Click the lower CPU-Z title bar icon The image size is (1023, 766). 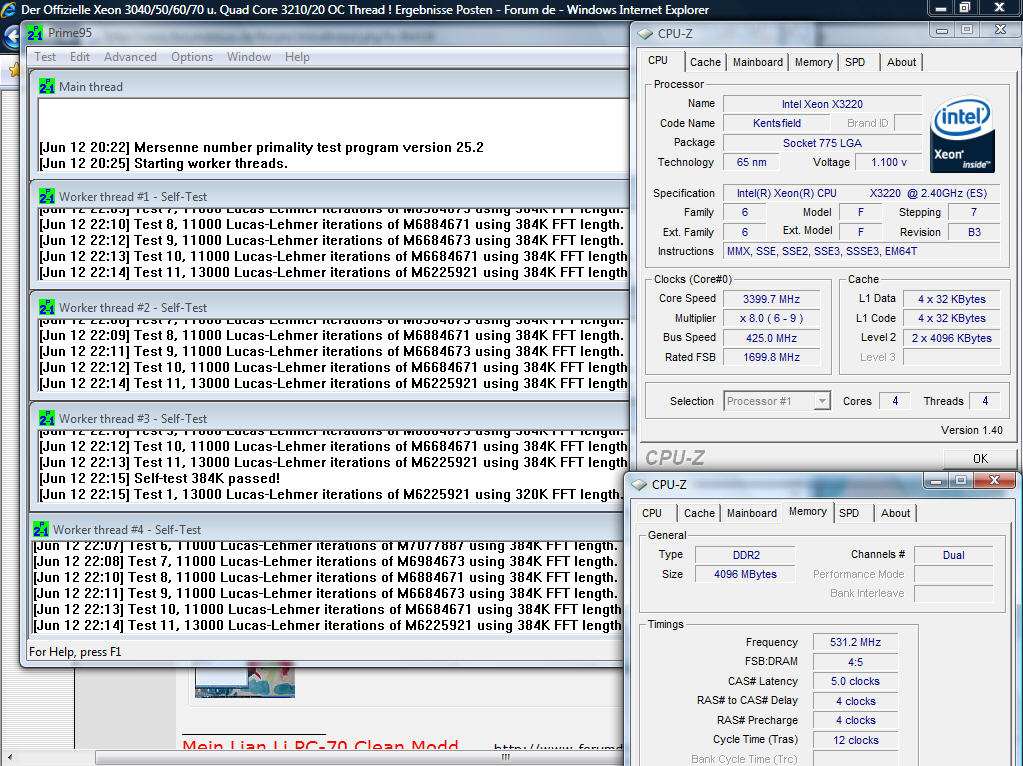pyautogui.click(x=639, y=485)
